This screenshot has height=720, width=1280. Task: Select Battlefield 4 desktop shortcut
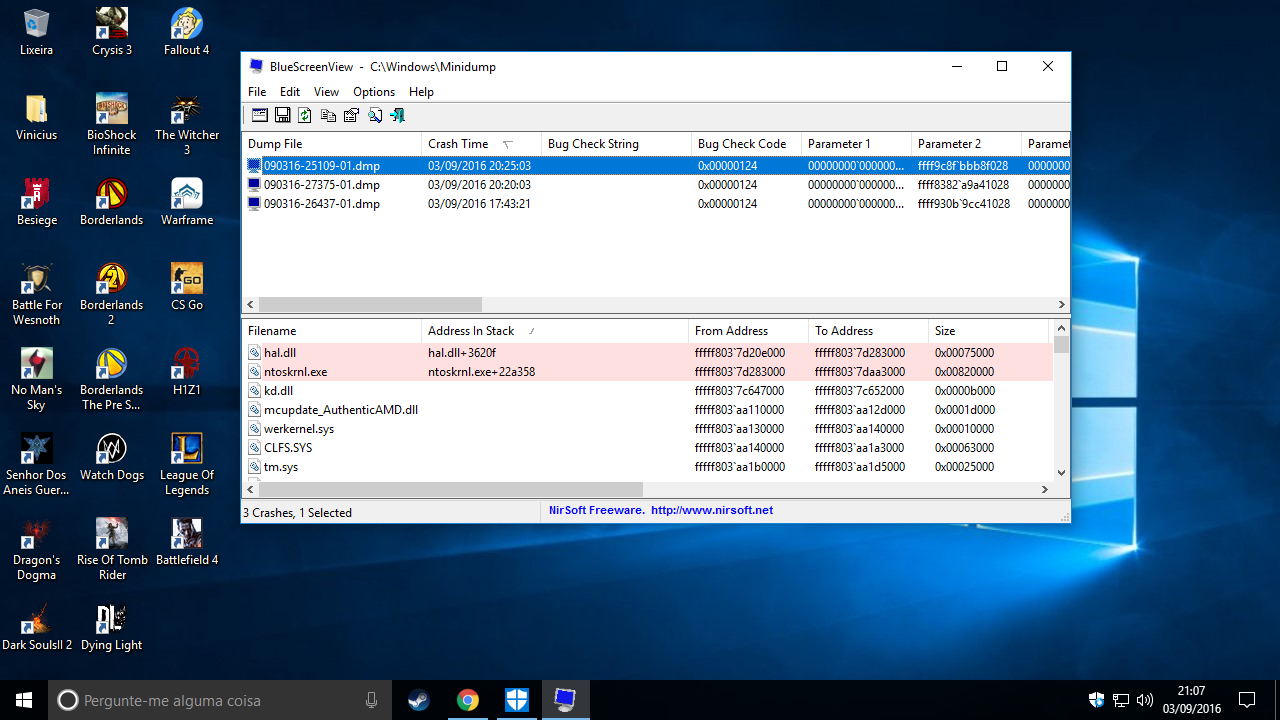click(187, 542)
